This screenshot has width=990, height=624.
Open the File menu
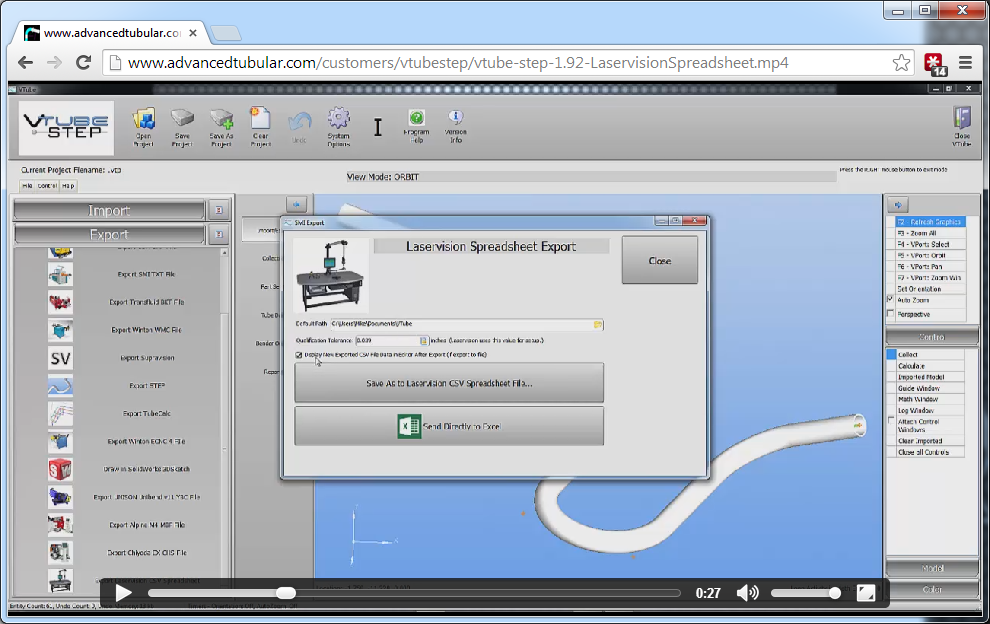28,185
